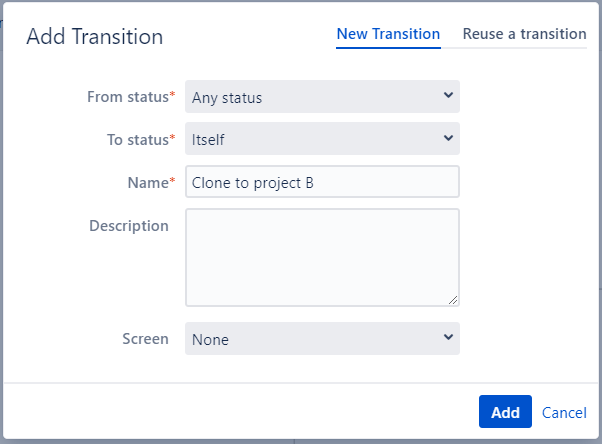Click the To status field label
The image size is (602, 444).
tap(139, 139)
